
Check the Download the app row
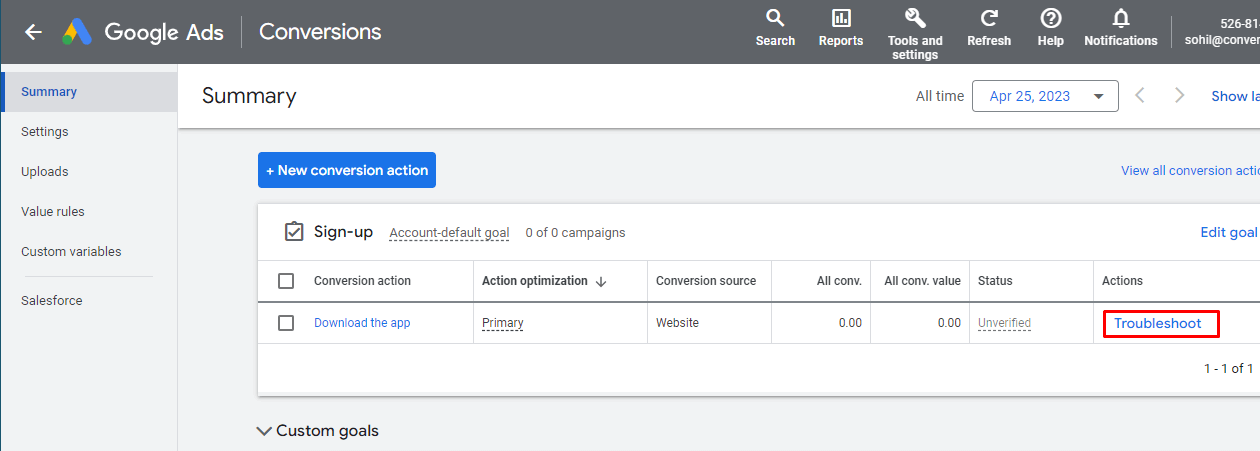286,323
